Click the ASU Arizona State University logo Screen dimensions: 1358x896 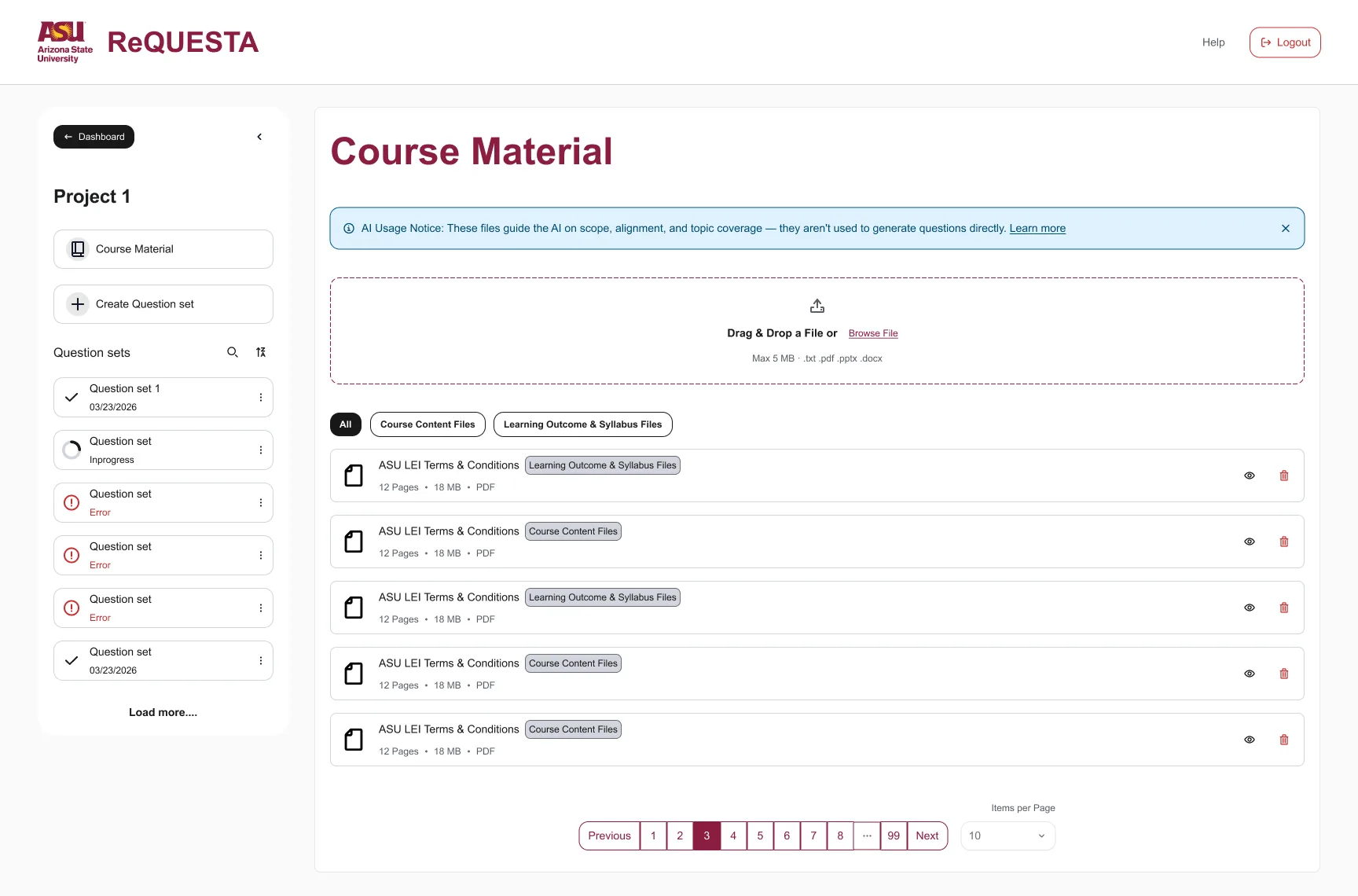65,42
